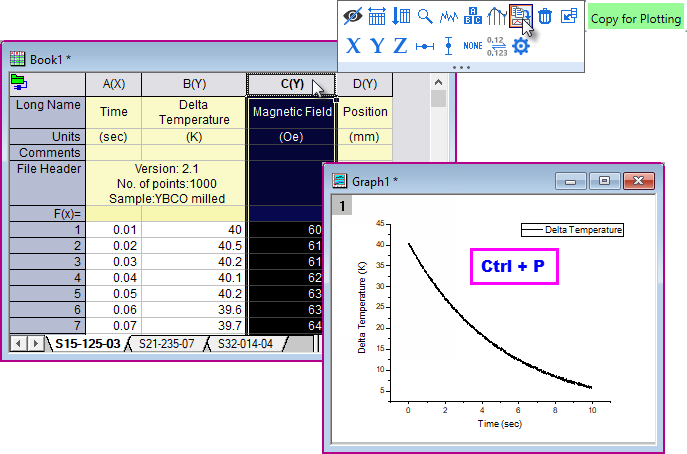The image size is (687, 454).
Task: Click the Graph1 window icon
Action: [339, 181]
